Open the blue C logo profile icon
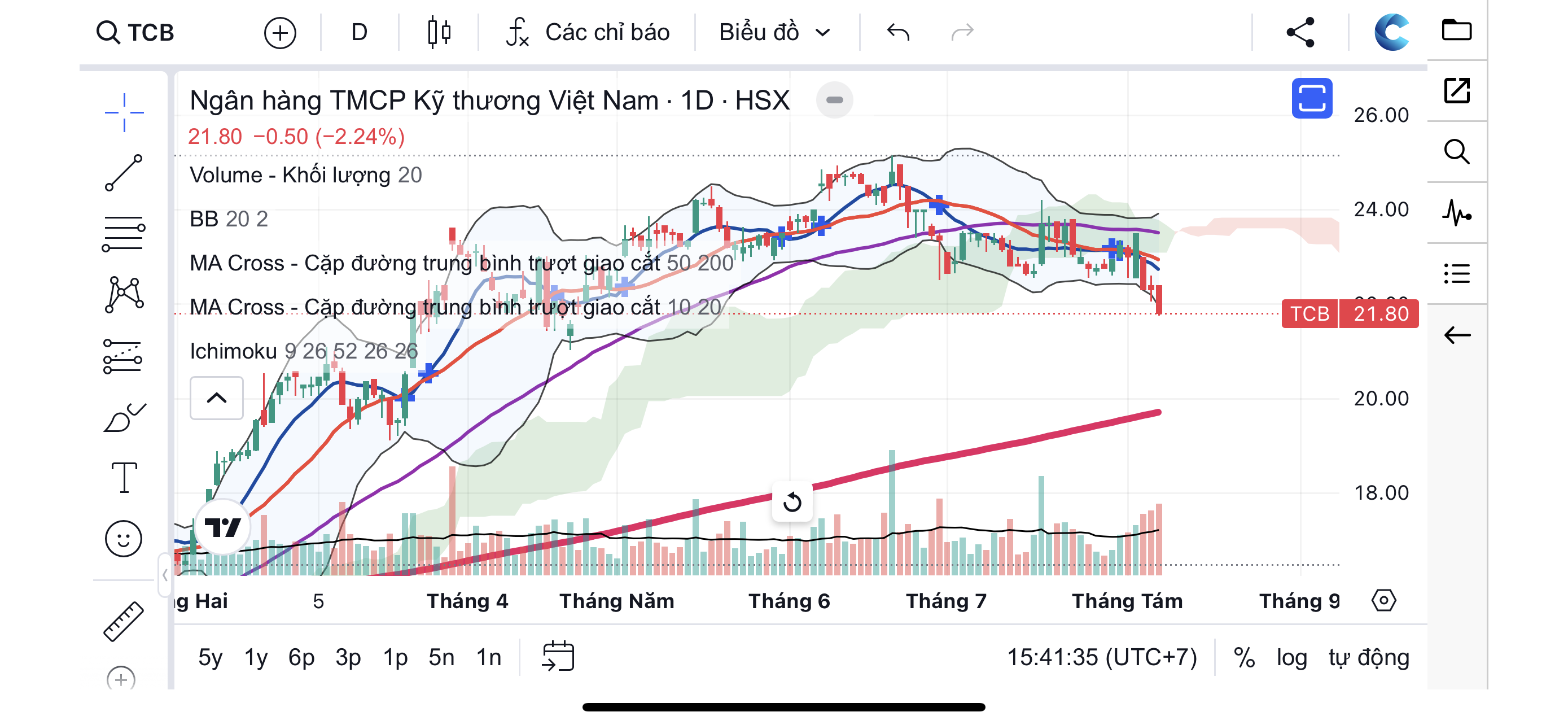Image resolution: width=1568 pixels, height=725 pixels. tap(1391, 32)
